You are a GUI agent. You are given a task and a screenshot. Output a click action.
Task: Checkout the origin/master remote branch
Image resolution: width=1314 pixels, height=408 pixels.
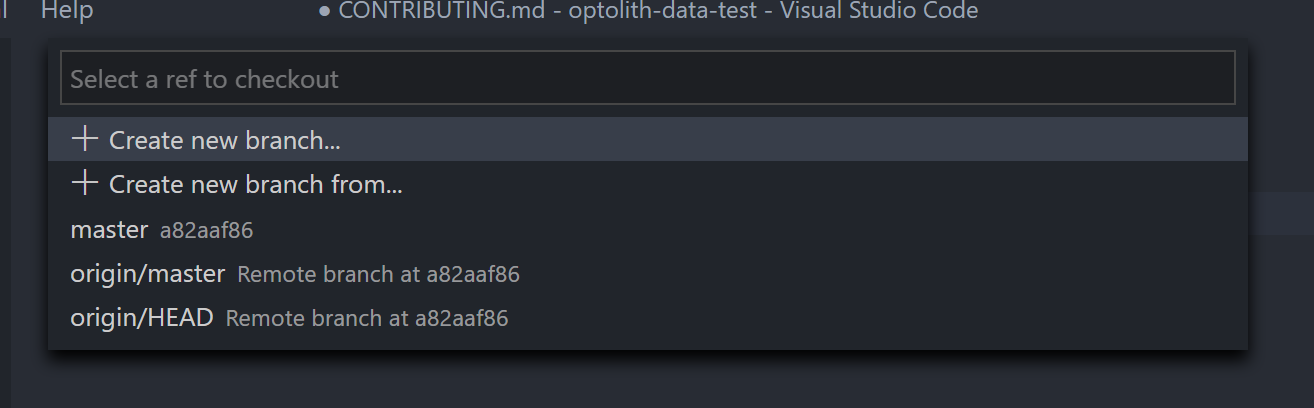point(648,273)
